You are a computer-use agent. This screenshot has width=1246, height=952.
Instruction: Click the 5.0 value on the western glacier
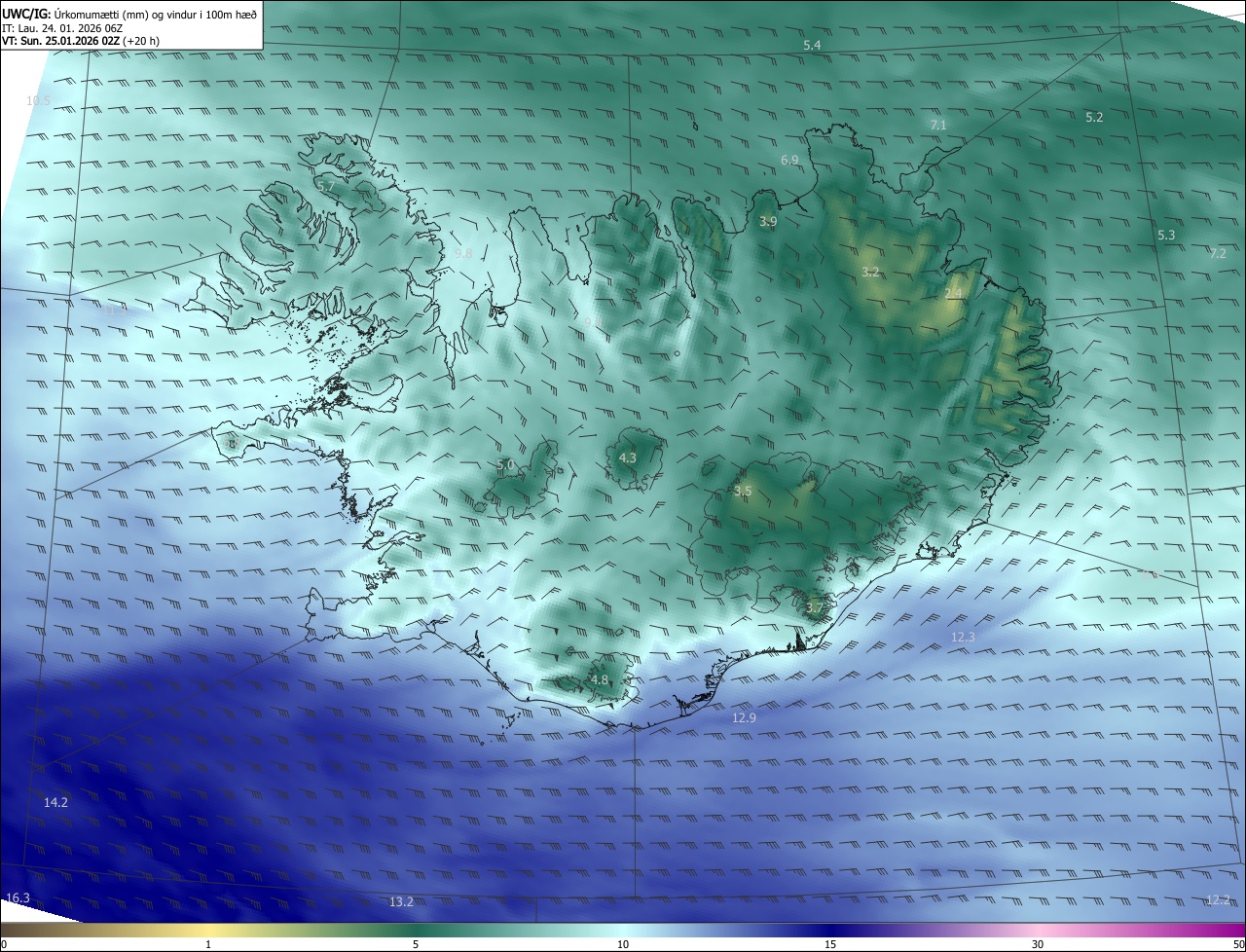click(x=505, y=465)
